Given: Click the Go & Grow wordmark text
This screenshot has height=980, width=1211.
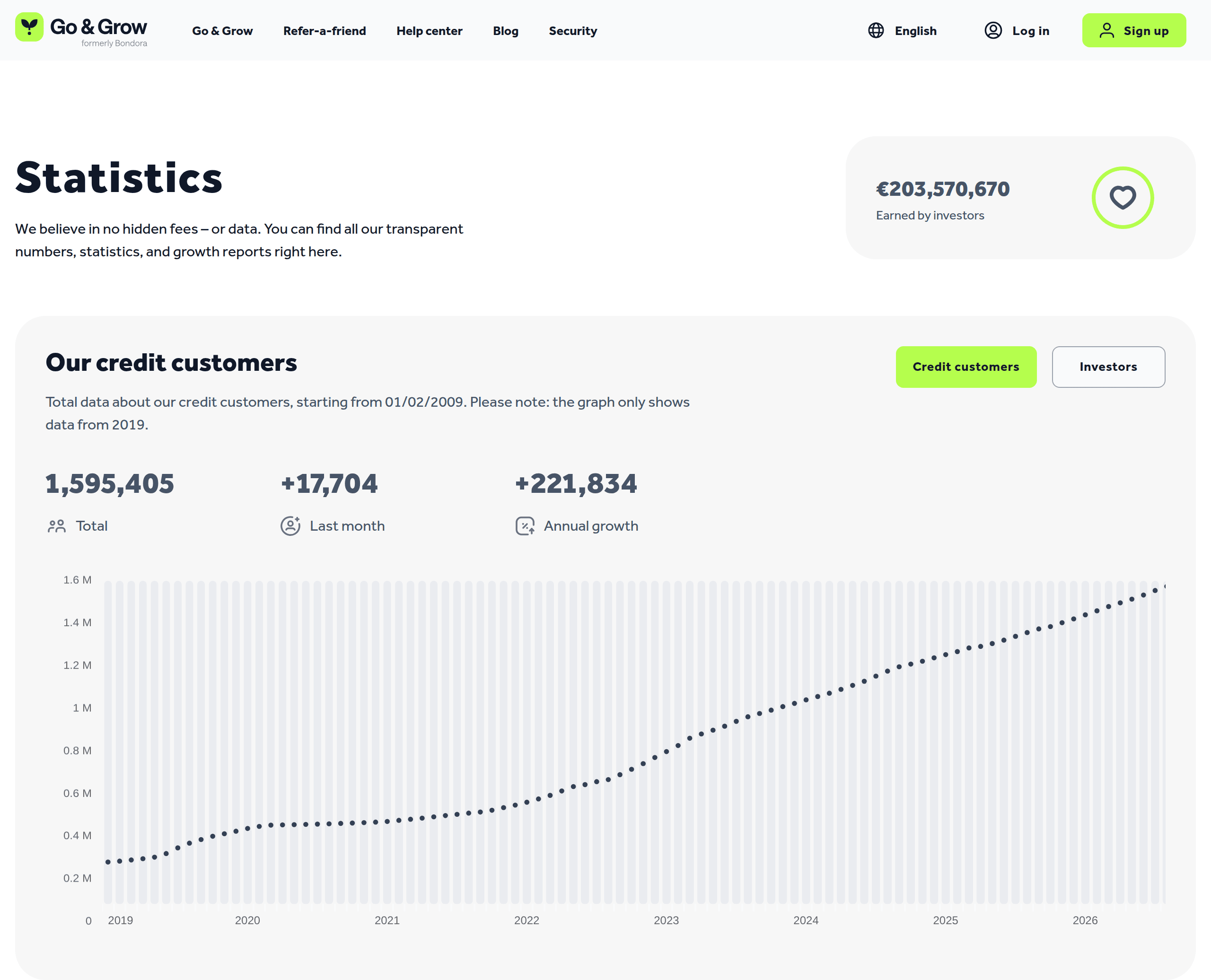Looking at the screenshot, I should [99, 26].
